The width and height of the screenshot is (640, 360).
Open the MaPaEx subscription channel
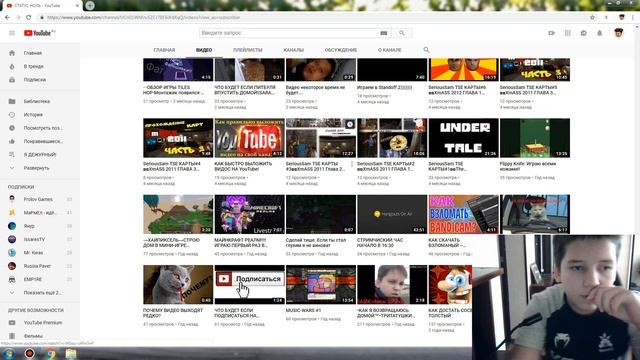pos(40,213)
